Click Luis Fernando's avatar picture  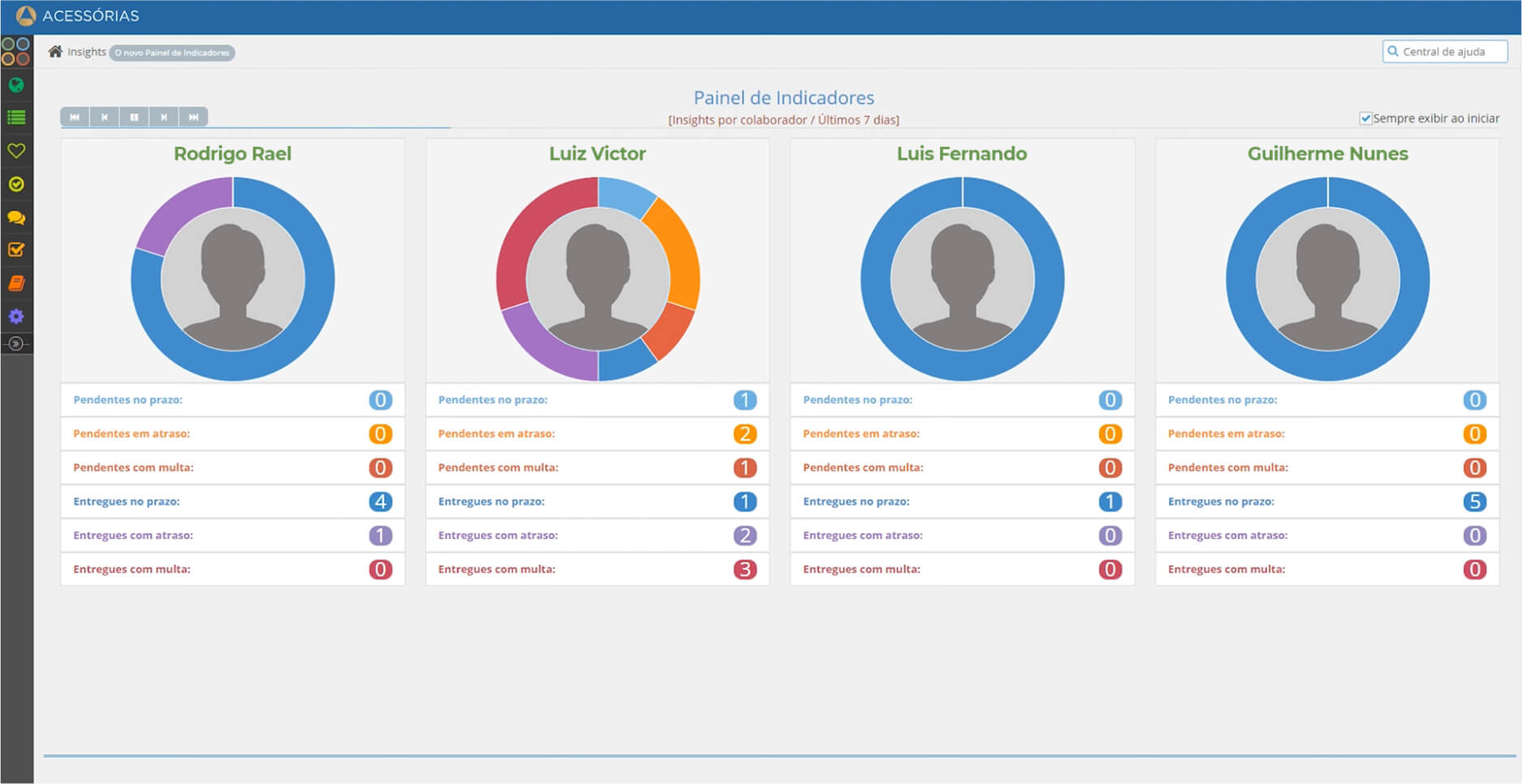[x=963, y=280]
